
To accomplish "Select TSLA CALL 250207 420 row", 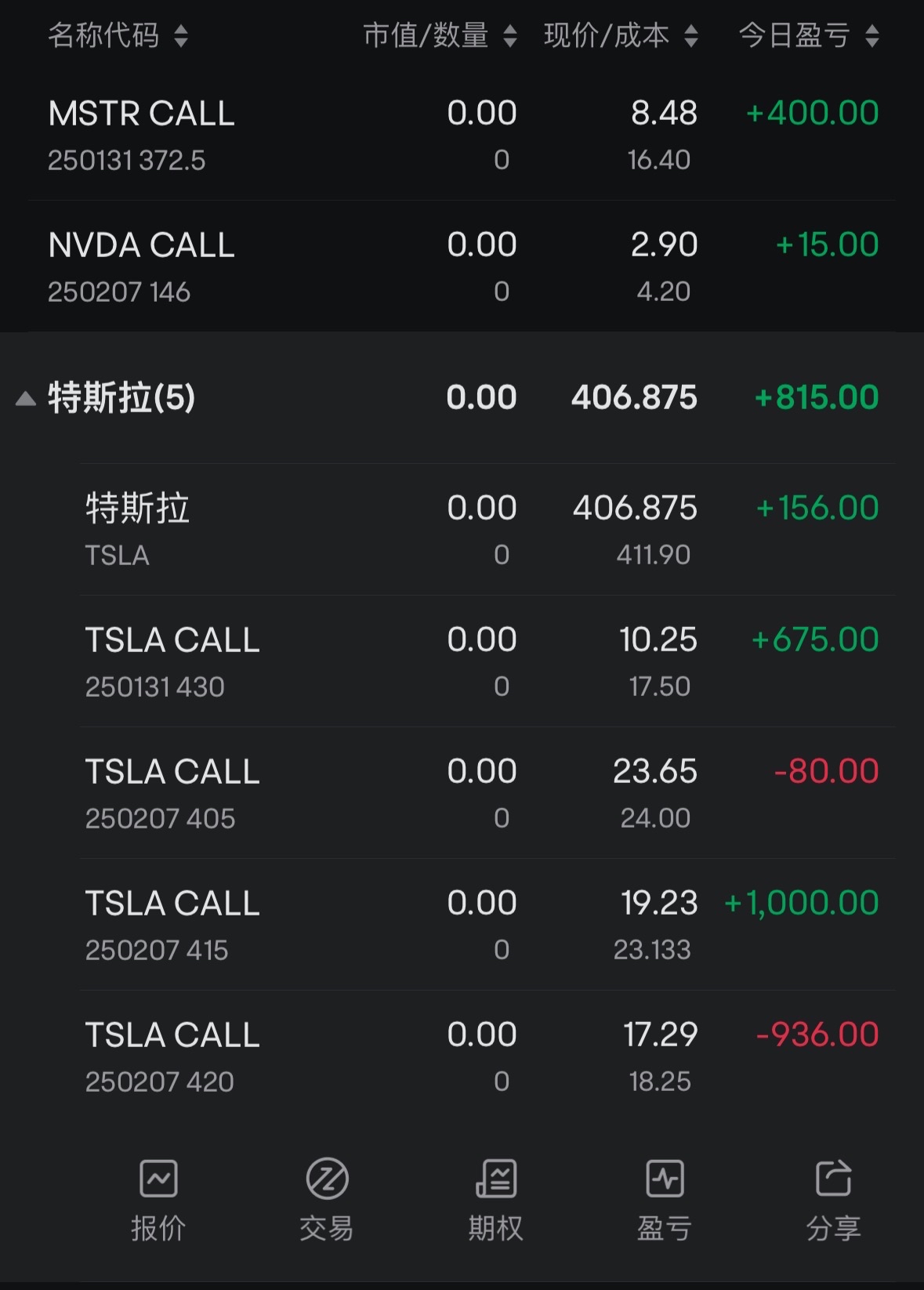I will pos(487,1056).
